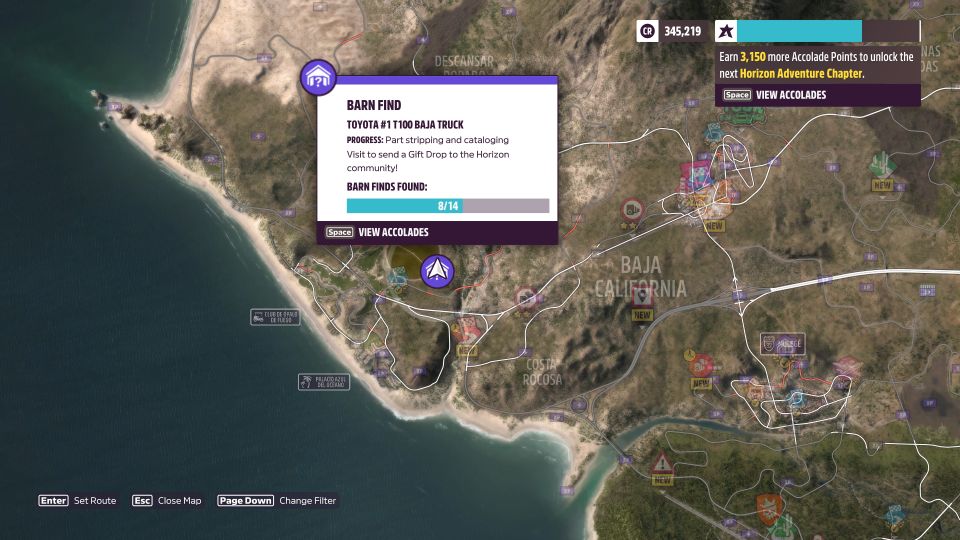
Task: Select the purple striped drag strip marker
Action: [x=928, y=290]
